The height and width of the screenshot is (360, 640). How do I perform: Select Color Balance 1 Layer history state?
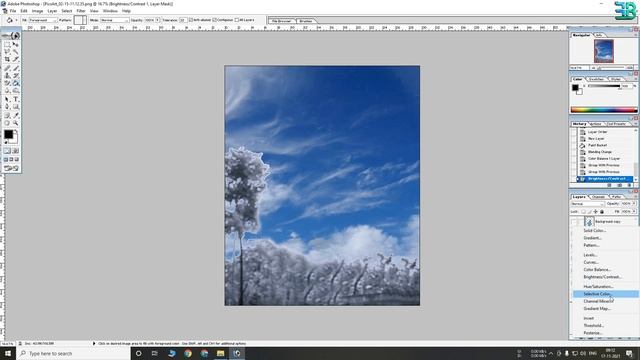[604, 158]
